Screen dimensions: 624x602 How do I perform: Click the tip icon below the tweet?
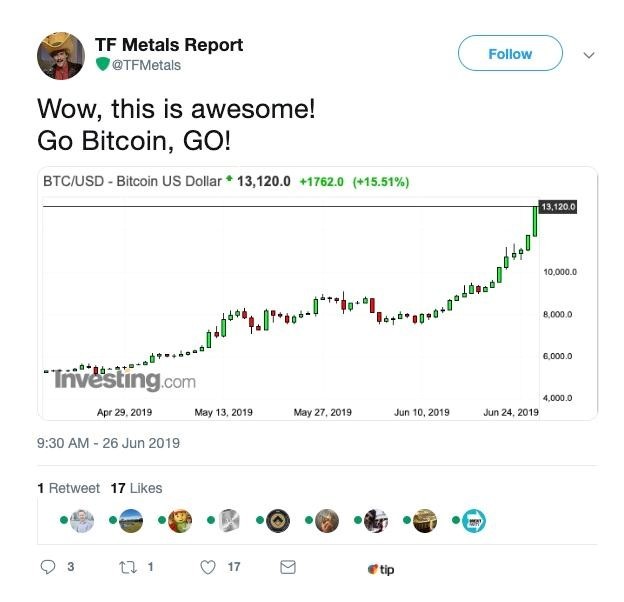pos(380,568)
